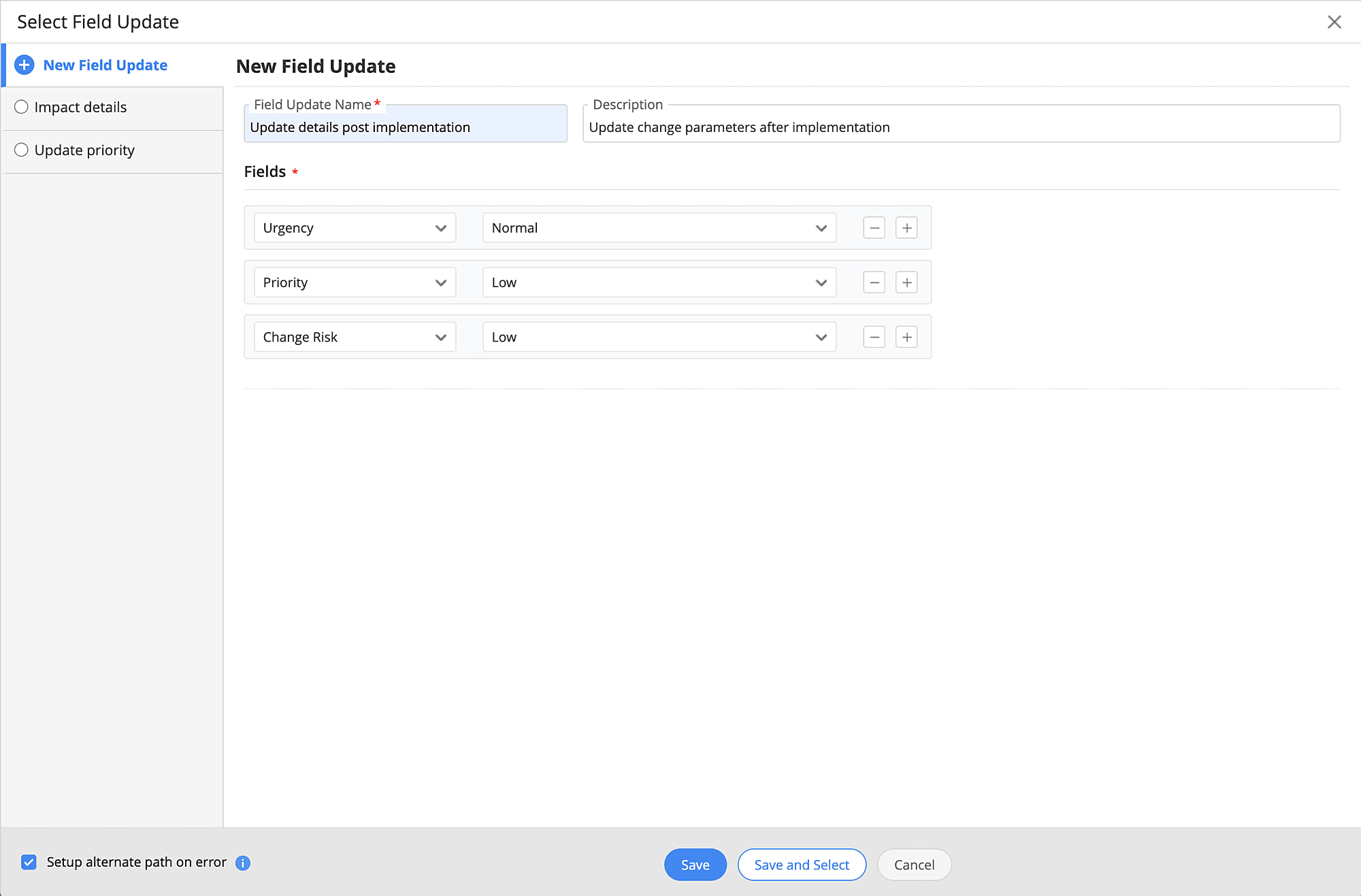This screenshot has height=896, width=1361.
Task: Open the Urgency field name dropdown
Action: coord(355,228)
